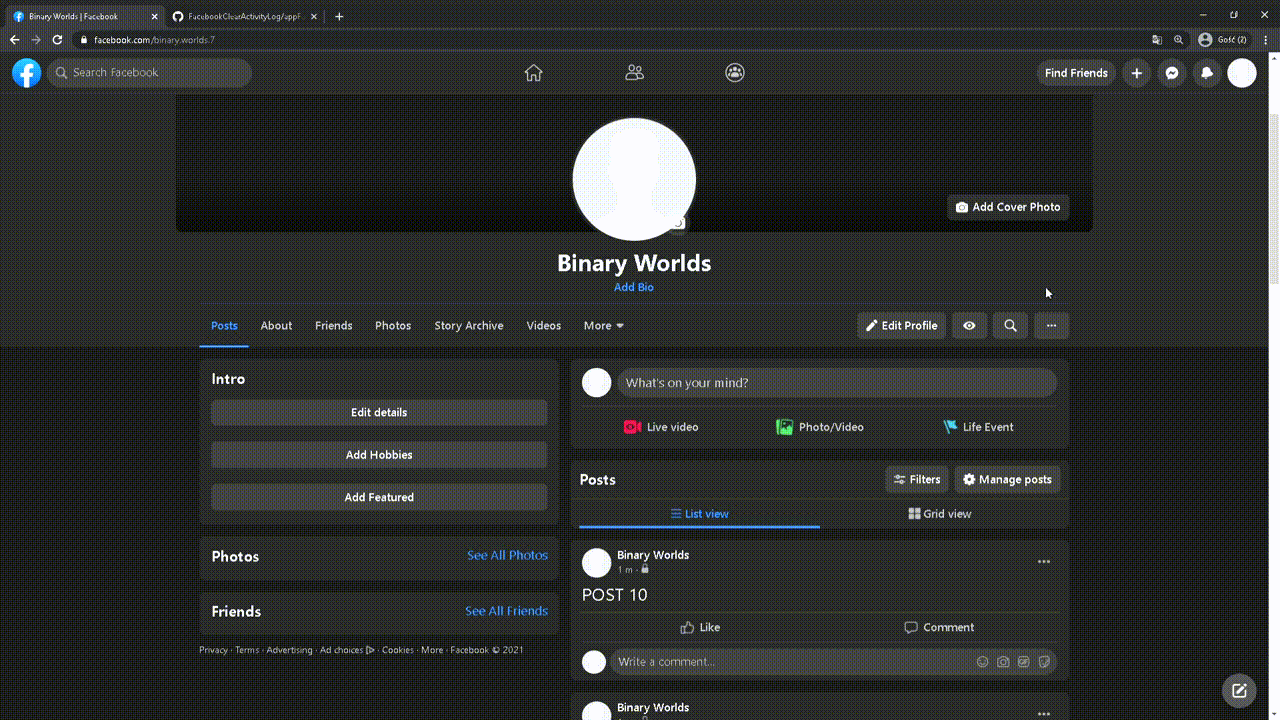The height and width of the screenshot is (720, 1280).
Task: Click the camera icon on profile picture
Action: point(678,223)
